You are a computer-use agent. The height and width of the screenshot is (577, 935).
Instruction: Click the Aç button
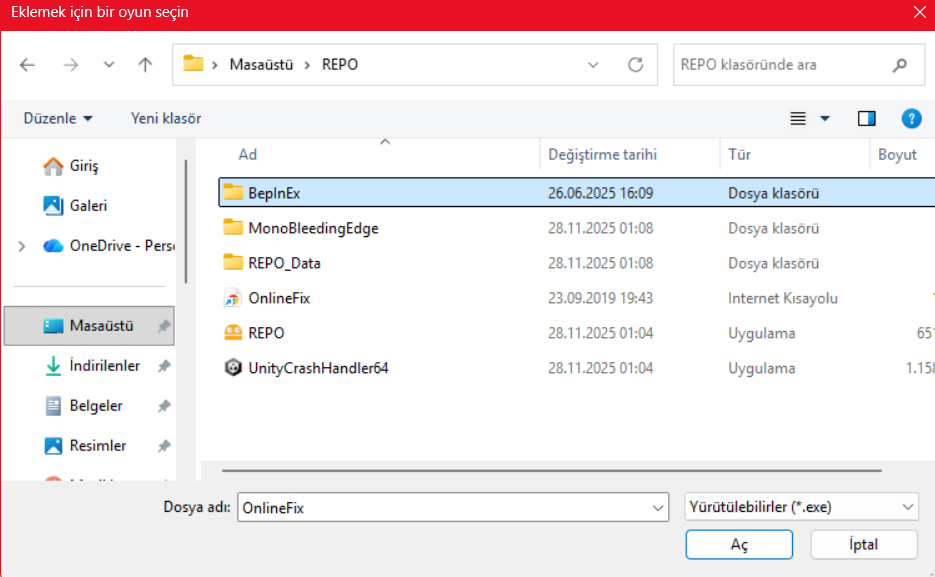pyautogui.click(x=739, y=544)
